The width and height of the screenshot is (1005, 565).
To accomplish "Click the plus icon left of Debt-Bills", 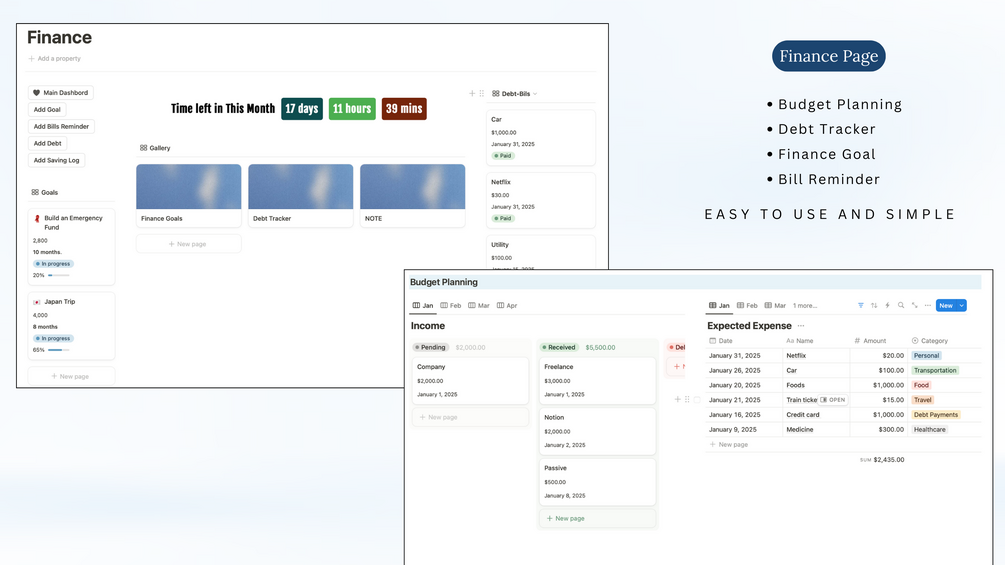I will pyautogui.click(x=472, y=94).
